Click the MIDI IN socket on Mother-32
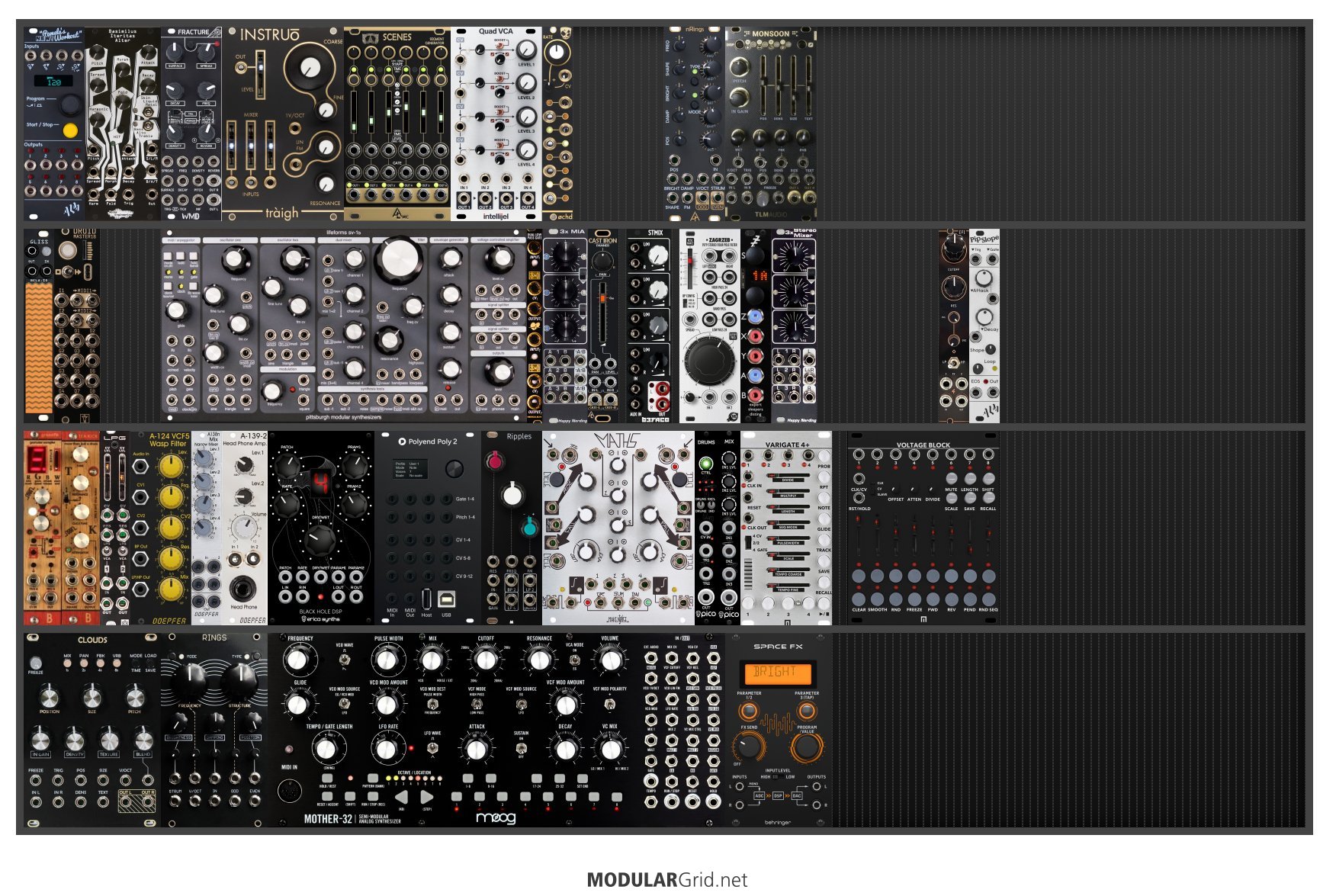The width and height of the screenshot is (1336, 896). pyautogui.click(x=290, y=791)
